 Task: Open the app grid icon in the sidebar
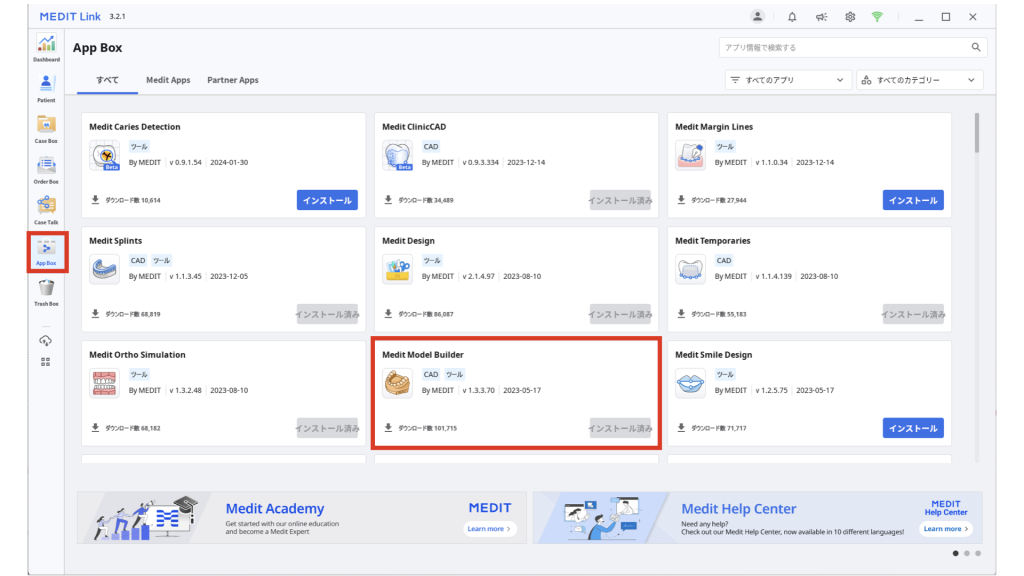(x=46, y=362)
